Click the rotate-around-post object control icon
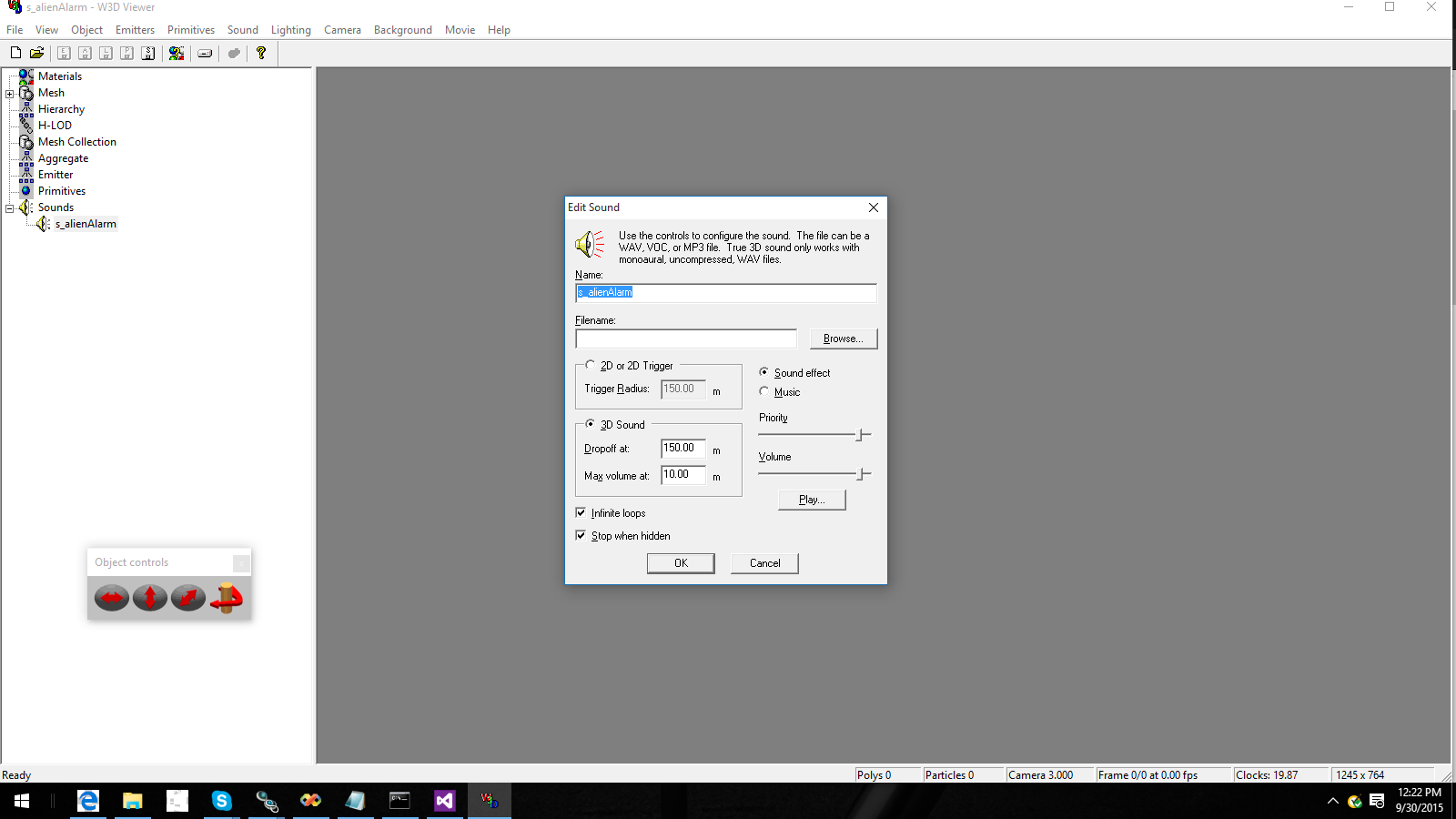The height and width of the screenshot is (819, 1456). click(x=227, y=598)
